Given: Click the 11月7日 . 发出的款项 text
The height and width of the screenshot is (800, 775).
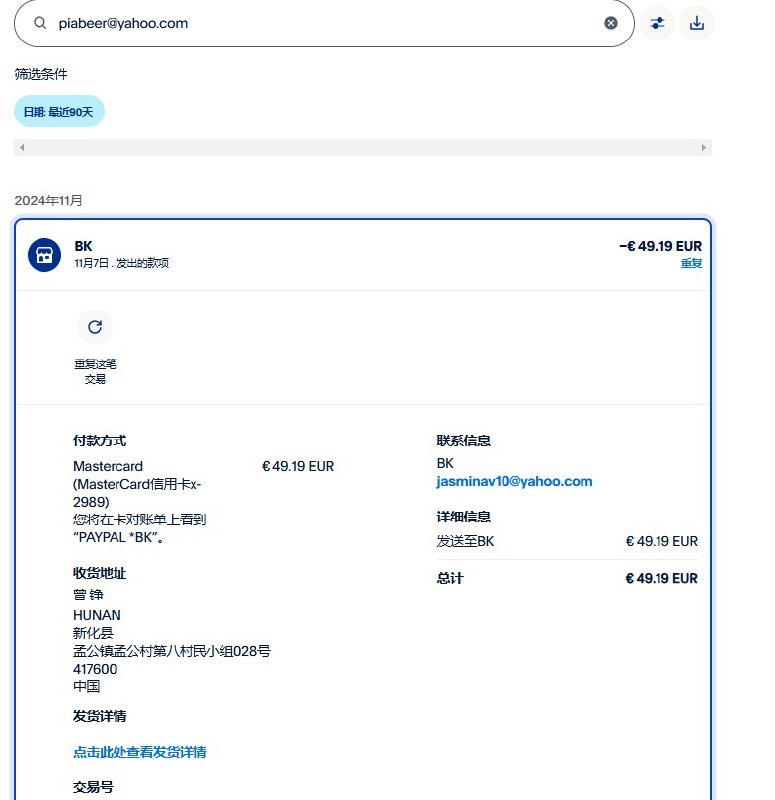Looking at the screenshot, I should 121,263.
